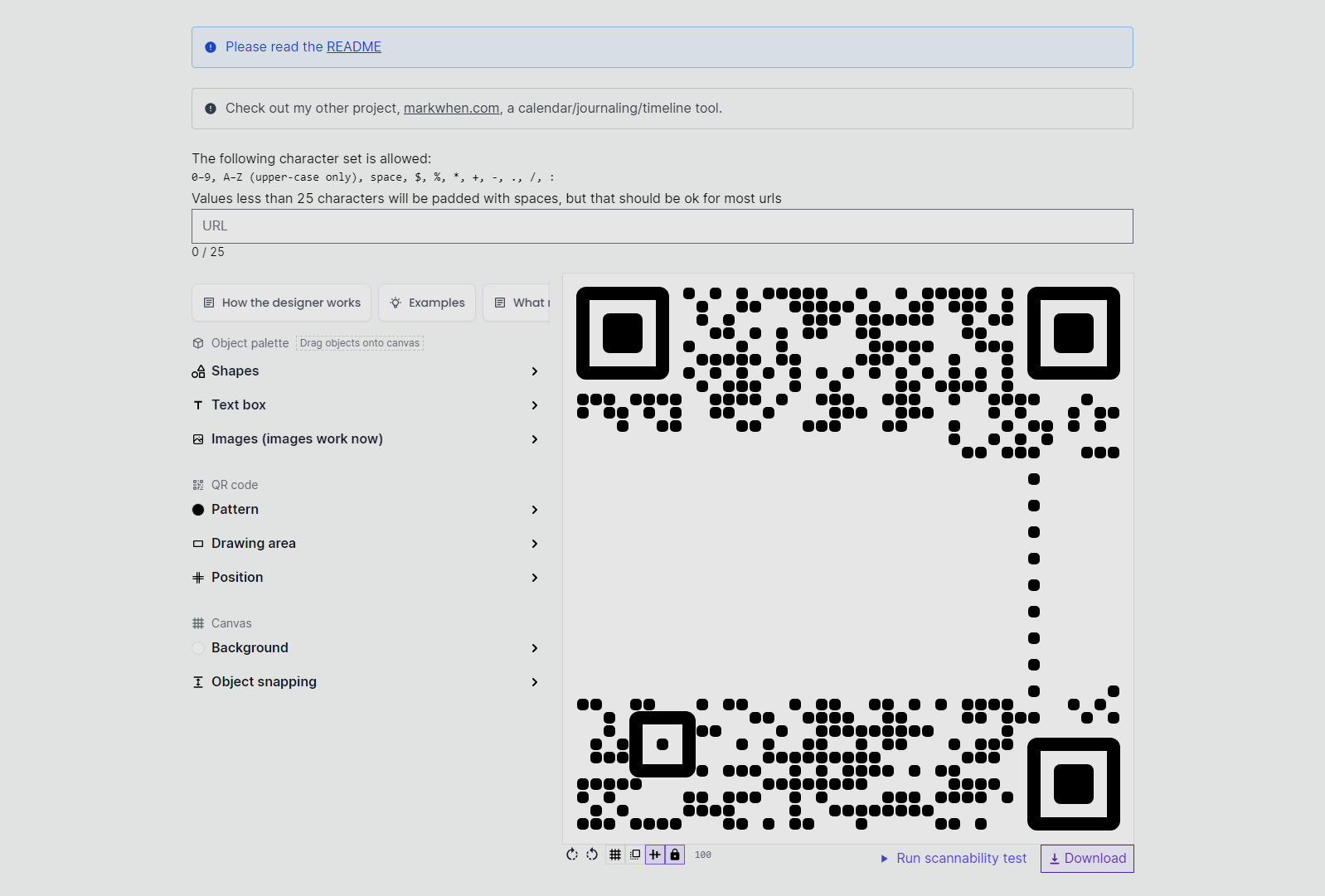Screen dimensions: 1325x896
Task: Click the Object palette cube icon
Action: tap(198, 343)
